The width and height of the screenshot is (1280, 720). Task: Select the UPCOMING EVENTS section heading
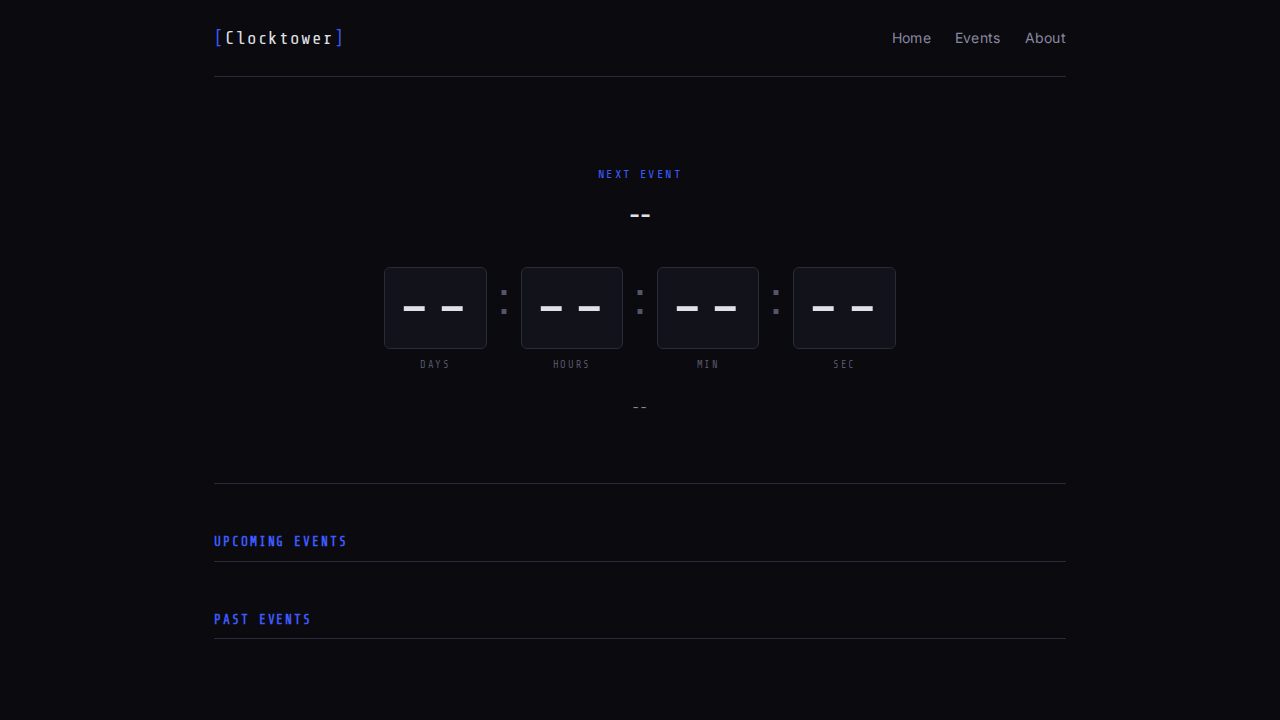tap(280, 541)
